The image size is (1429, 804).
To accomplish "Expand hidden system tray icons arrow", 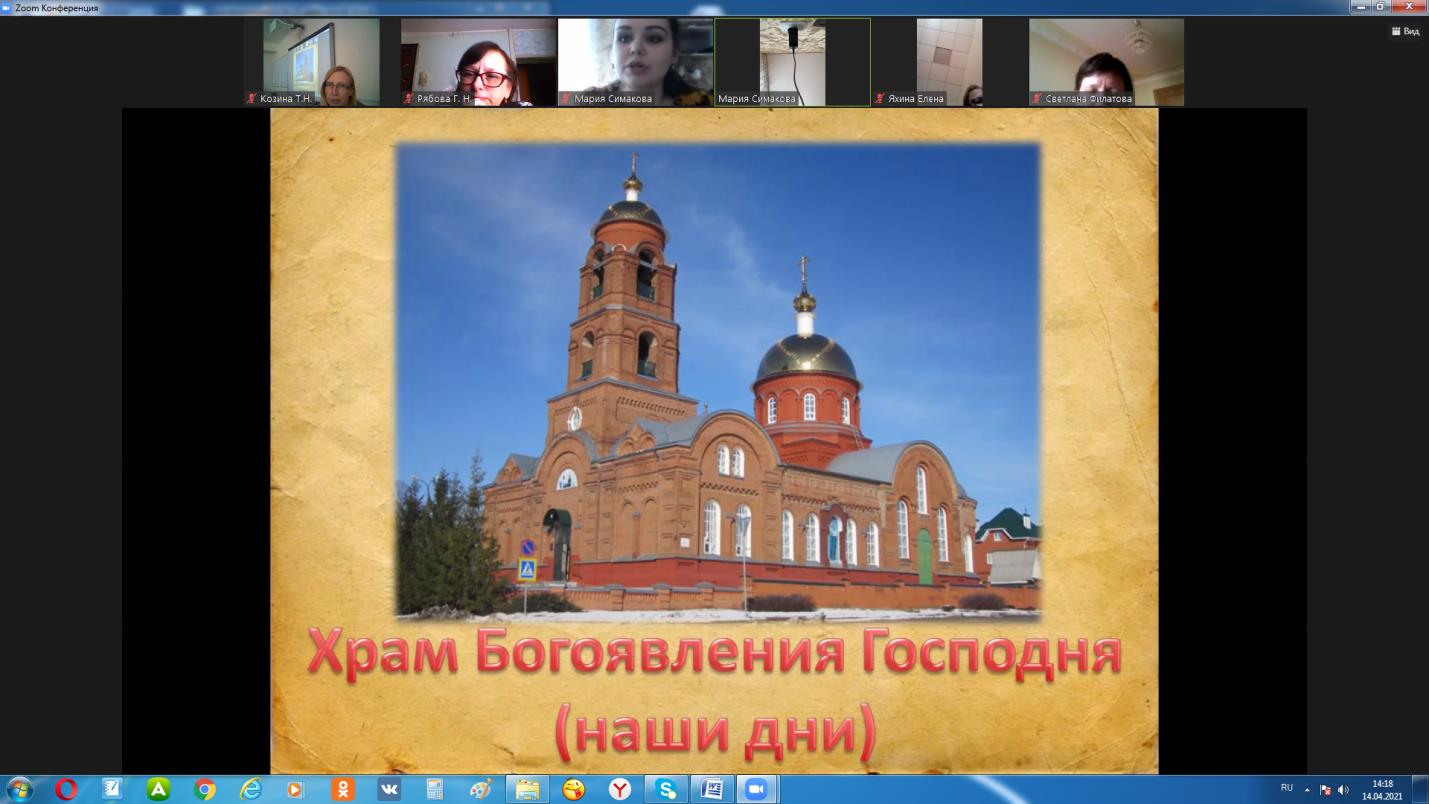I will pos(1307,789).
